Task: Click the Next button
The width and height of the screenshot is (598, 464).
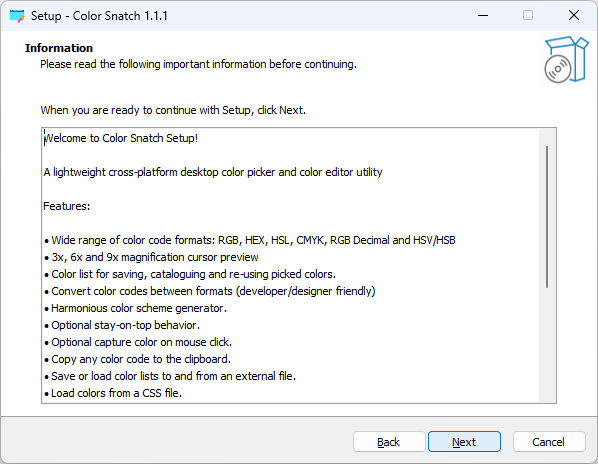Action: coord(464,442)
